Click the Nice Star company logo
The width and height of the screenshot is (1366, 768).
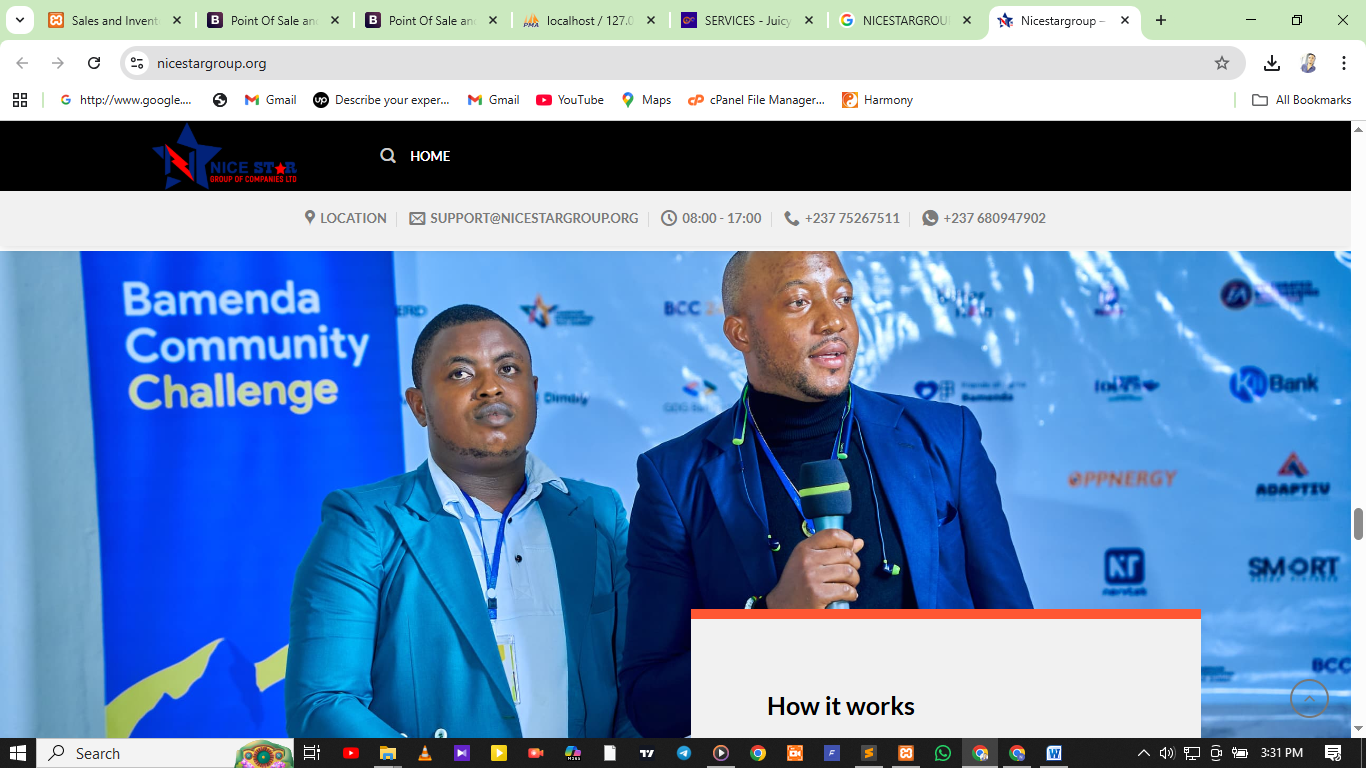coord(224,157)
